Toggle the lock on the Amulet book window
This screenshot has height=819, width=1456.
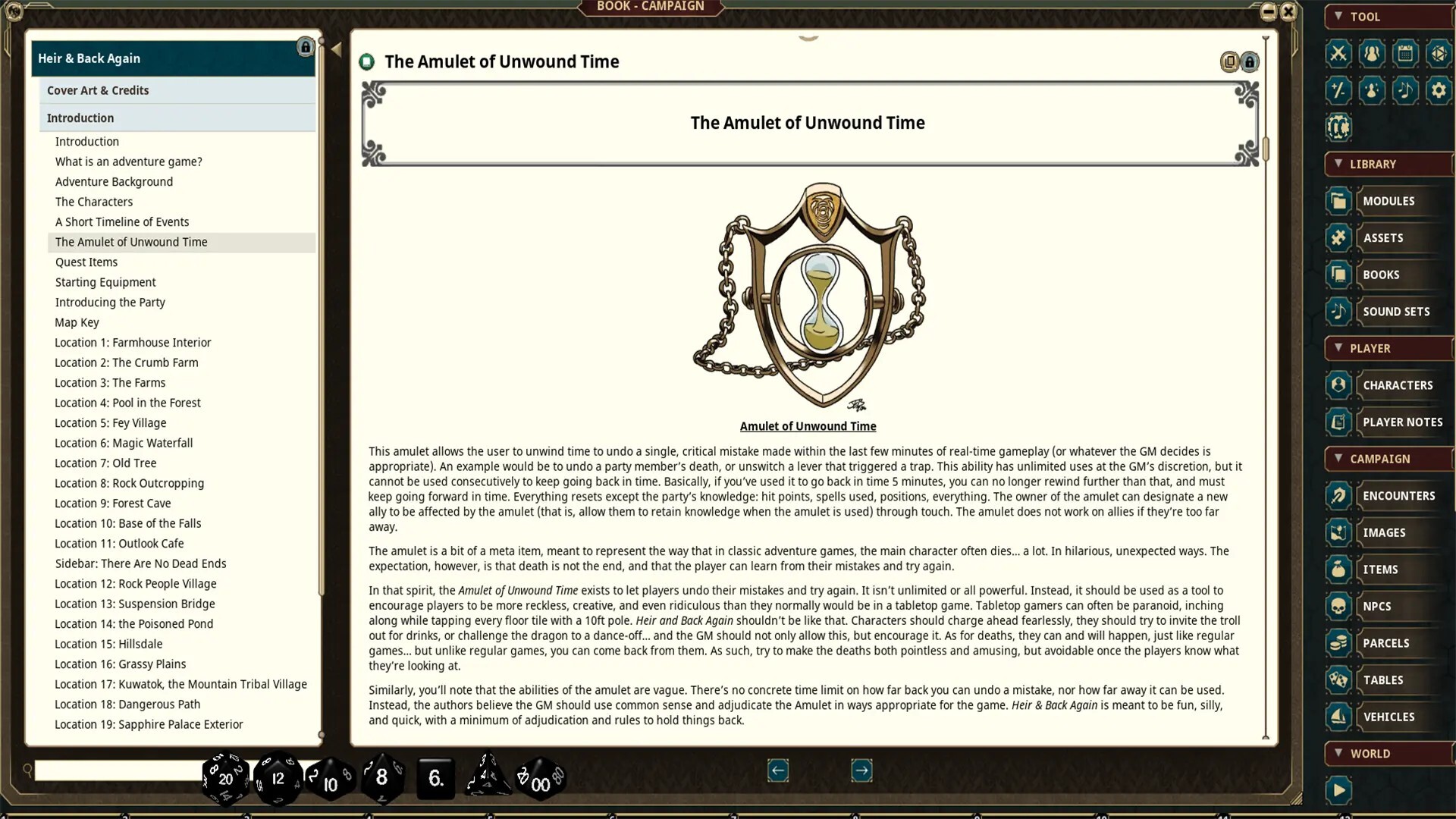click(x=1249, y=62)
